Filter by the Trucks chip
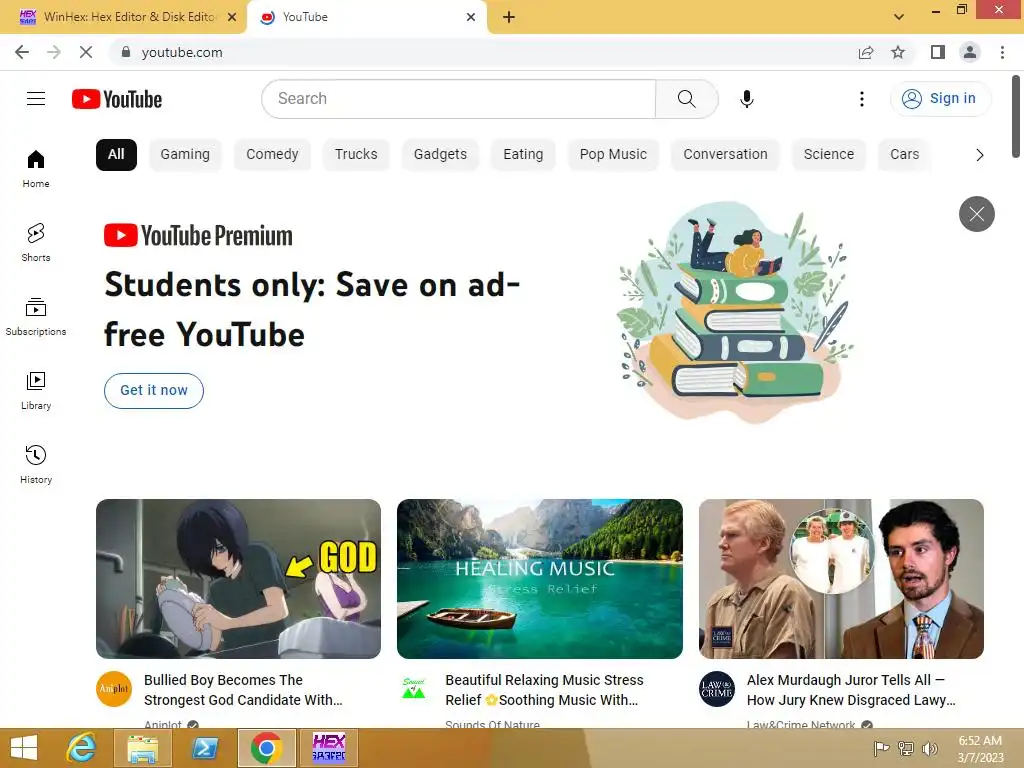 [x=356, y=155]
